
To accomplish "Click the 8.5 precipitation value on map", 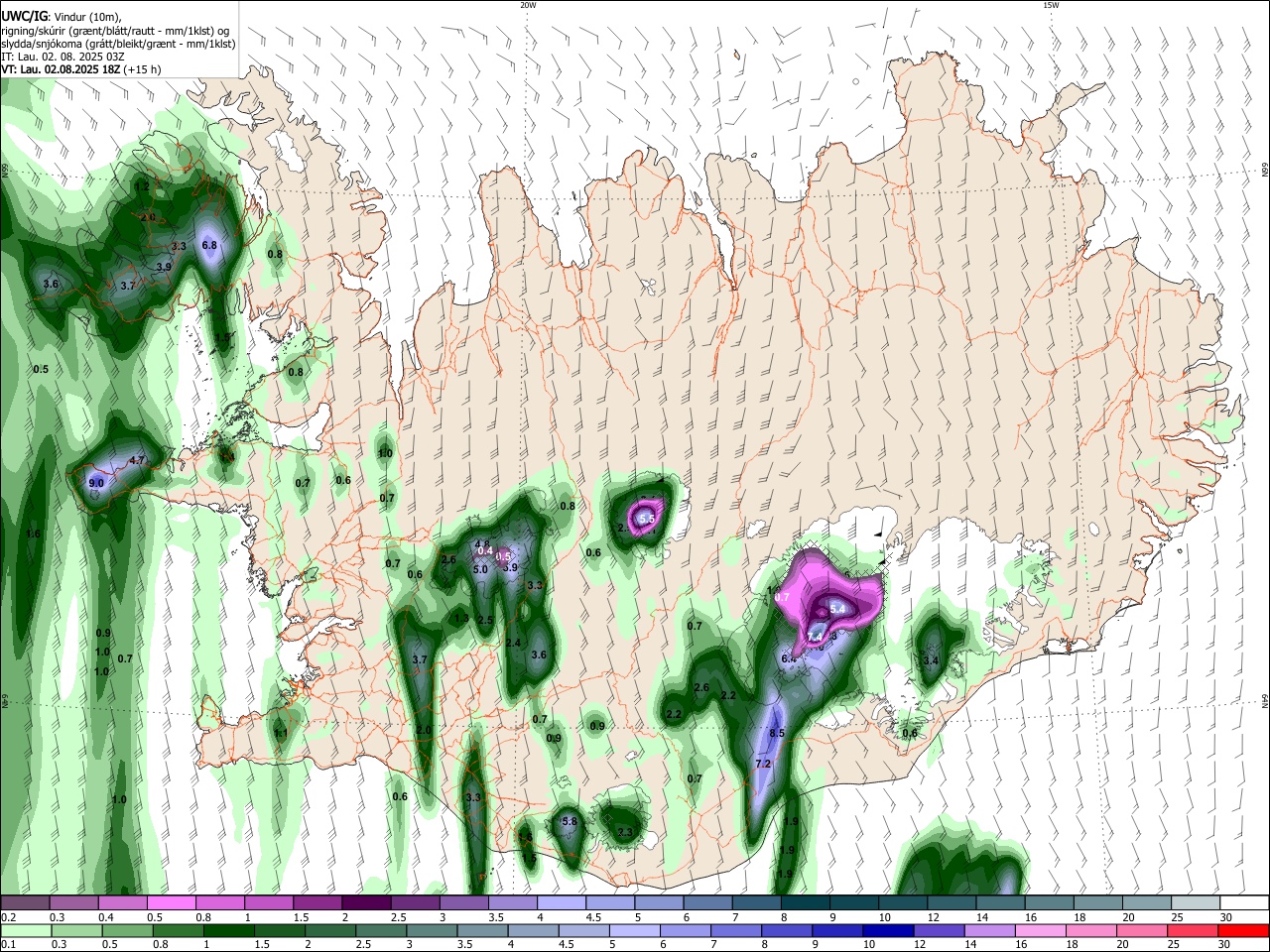I will [777, 734].
